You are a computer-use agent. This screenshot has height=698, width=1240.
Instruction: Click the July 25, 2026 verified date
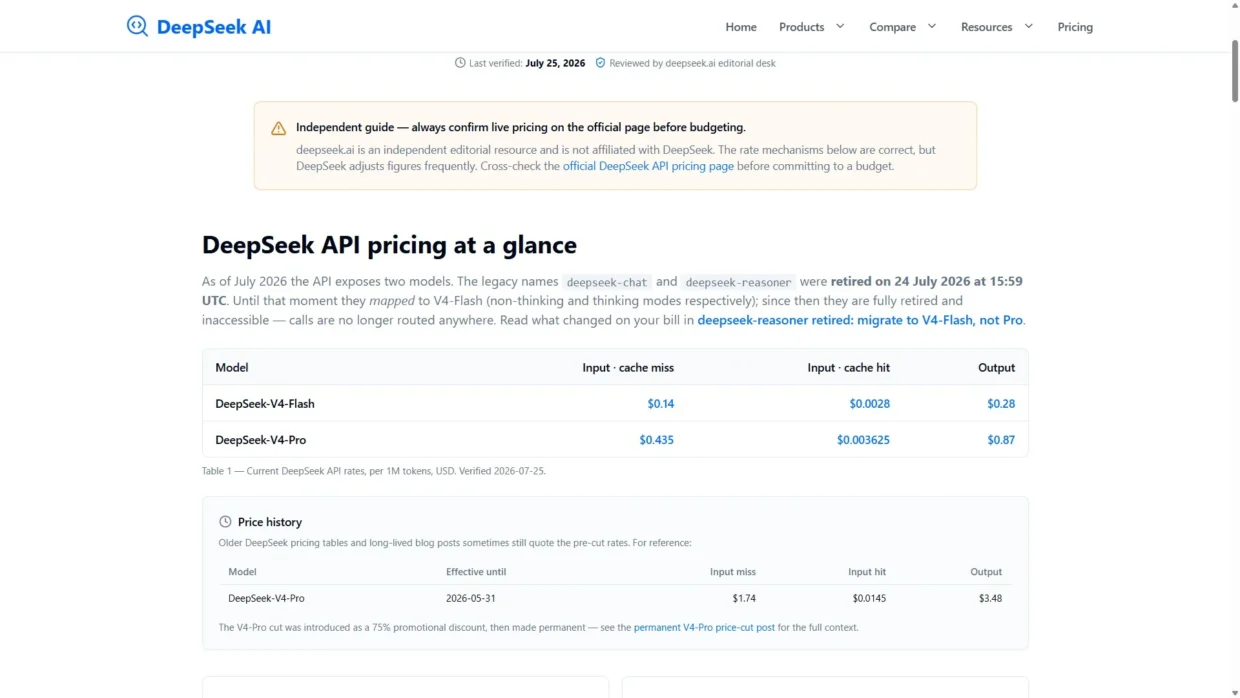tap(555, 63)
